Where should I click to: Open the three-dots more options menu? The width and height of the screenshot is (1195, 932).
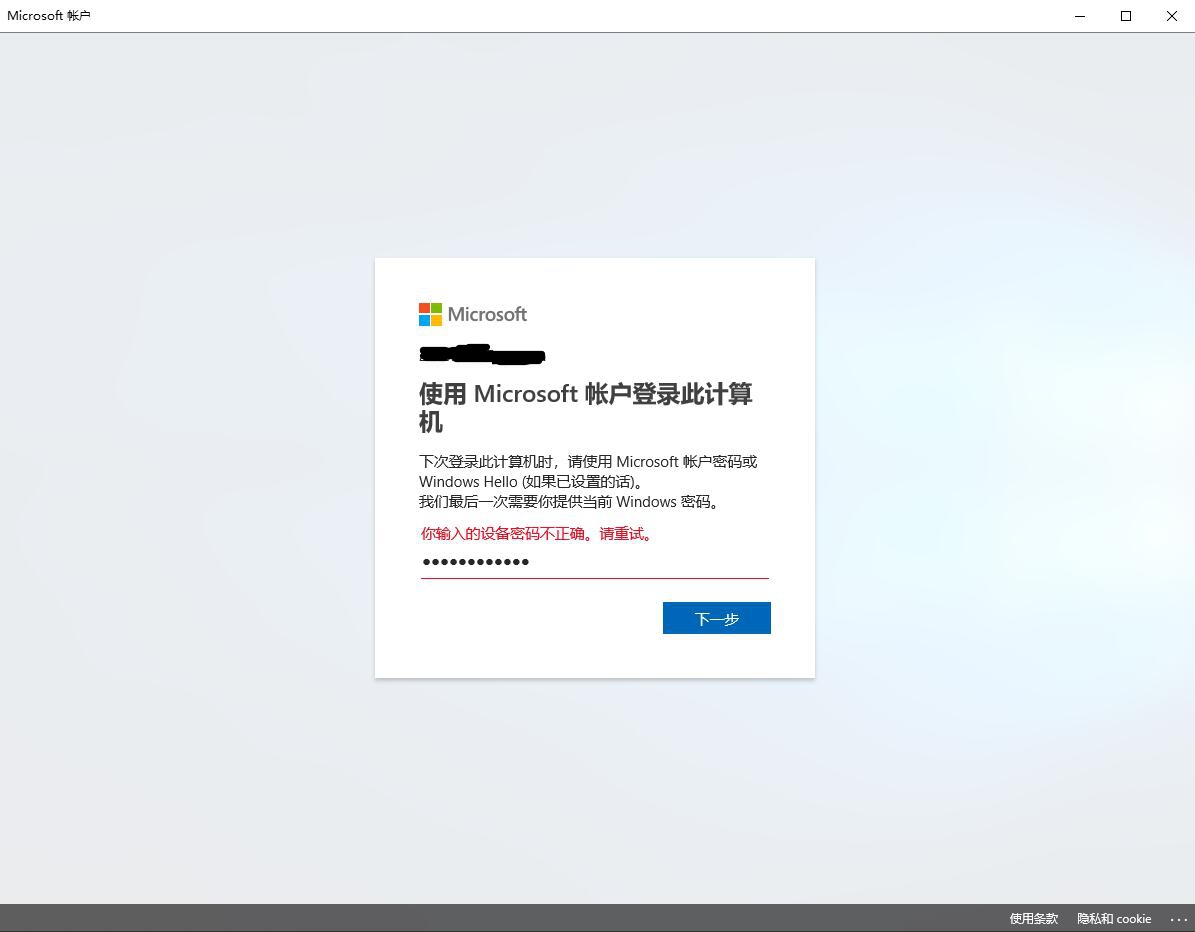pos(1178,919)
